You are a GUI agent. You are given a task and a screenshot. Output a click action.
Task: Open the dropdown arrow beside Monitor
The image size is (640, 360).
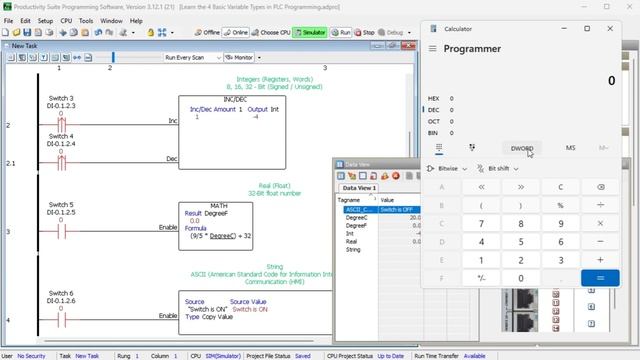coord(259,58)
